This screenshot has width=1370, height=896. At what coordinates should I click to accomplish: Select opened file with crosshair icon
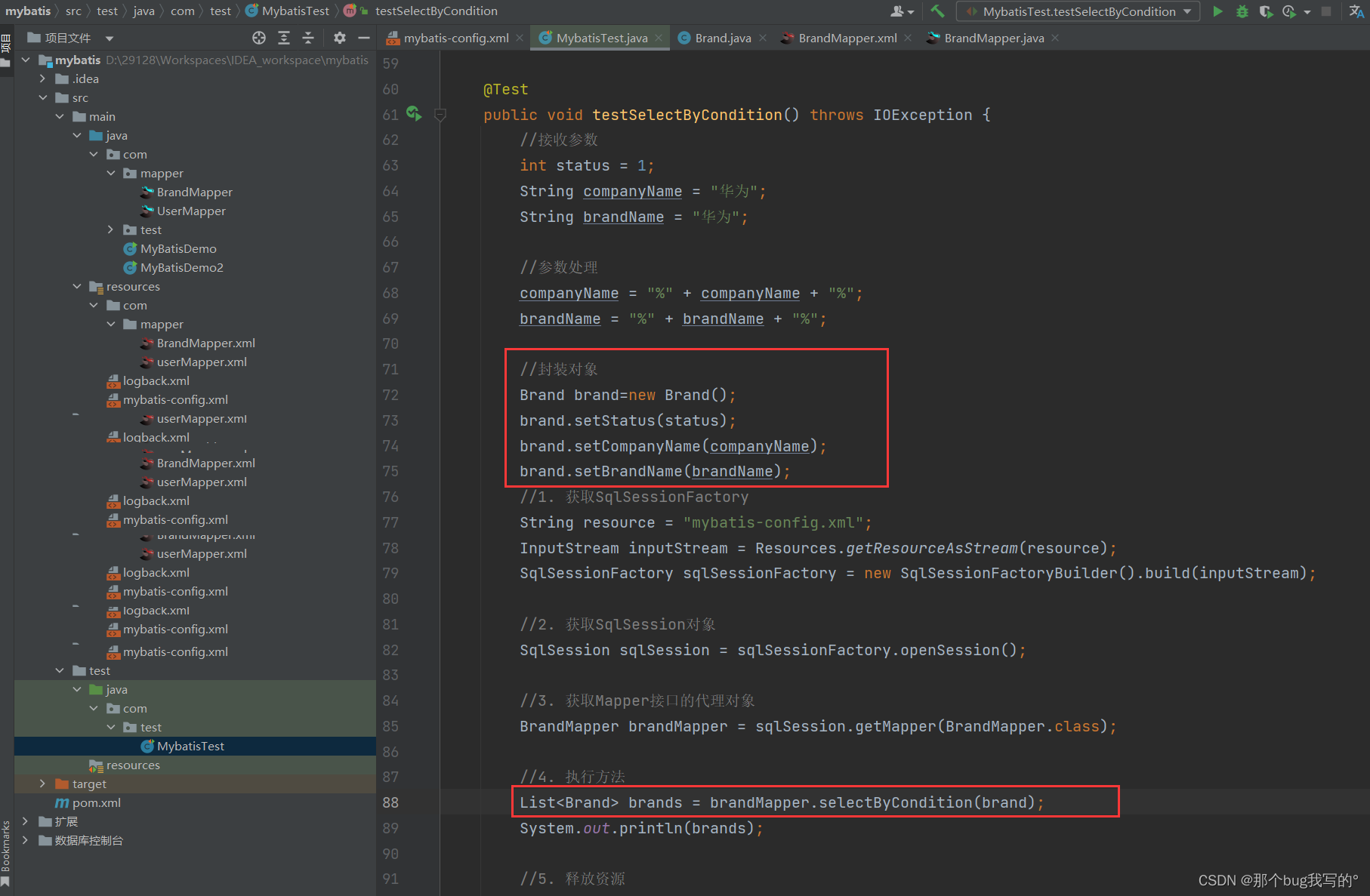pos(259,38)
